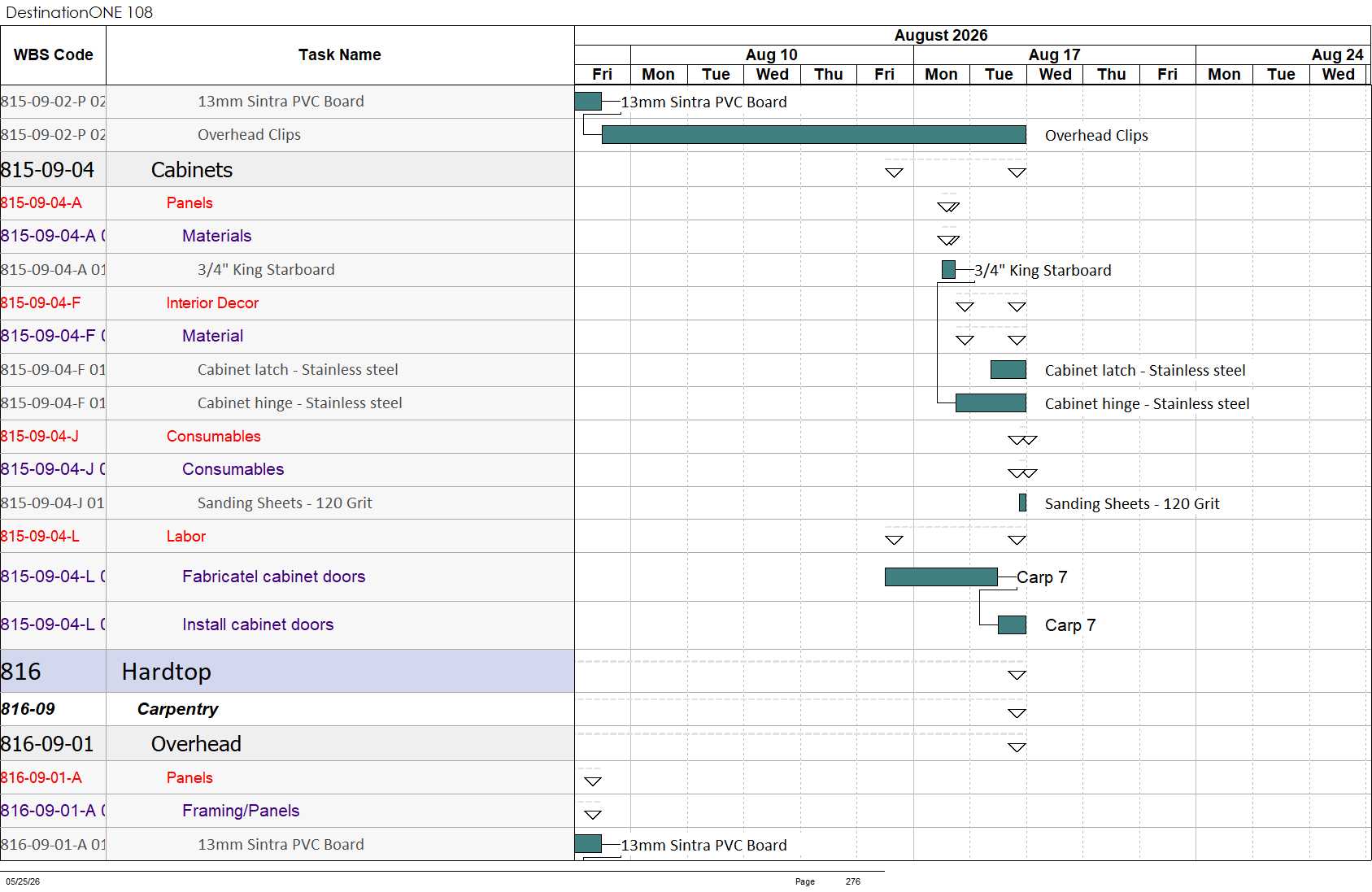Screen dimensions: 1372x892
Task: Select the Install cabinet doors task name
Action: pyautogui.click(x=258, y=625)
